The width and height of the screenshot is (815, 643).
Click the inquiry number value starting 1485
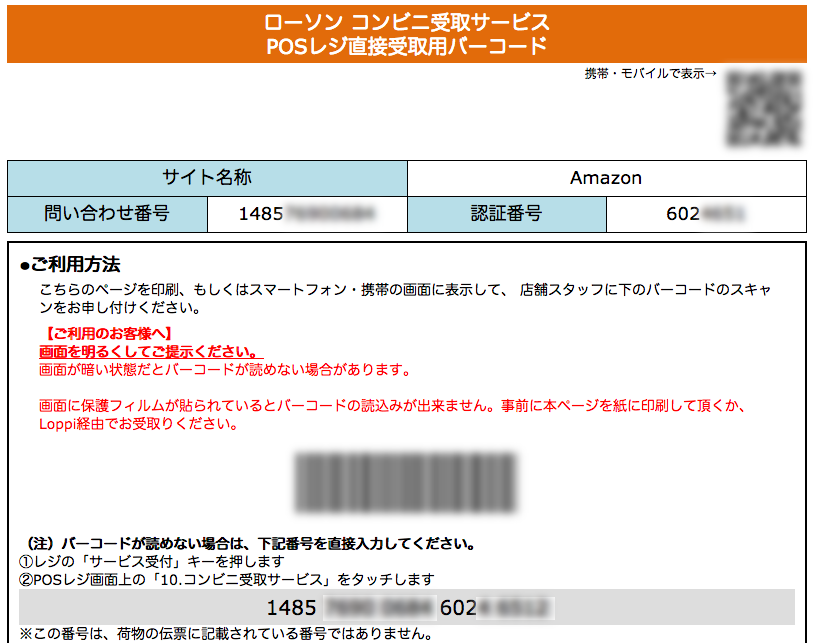pyautogui.click(x=307, y=214)
